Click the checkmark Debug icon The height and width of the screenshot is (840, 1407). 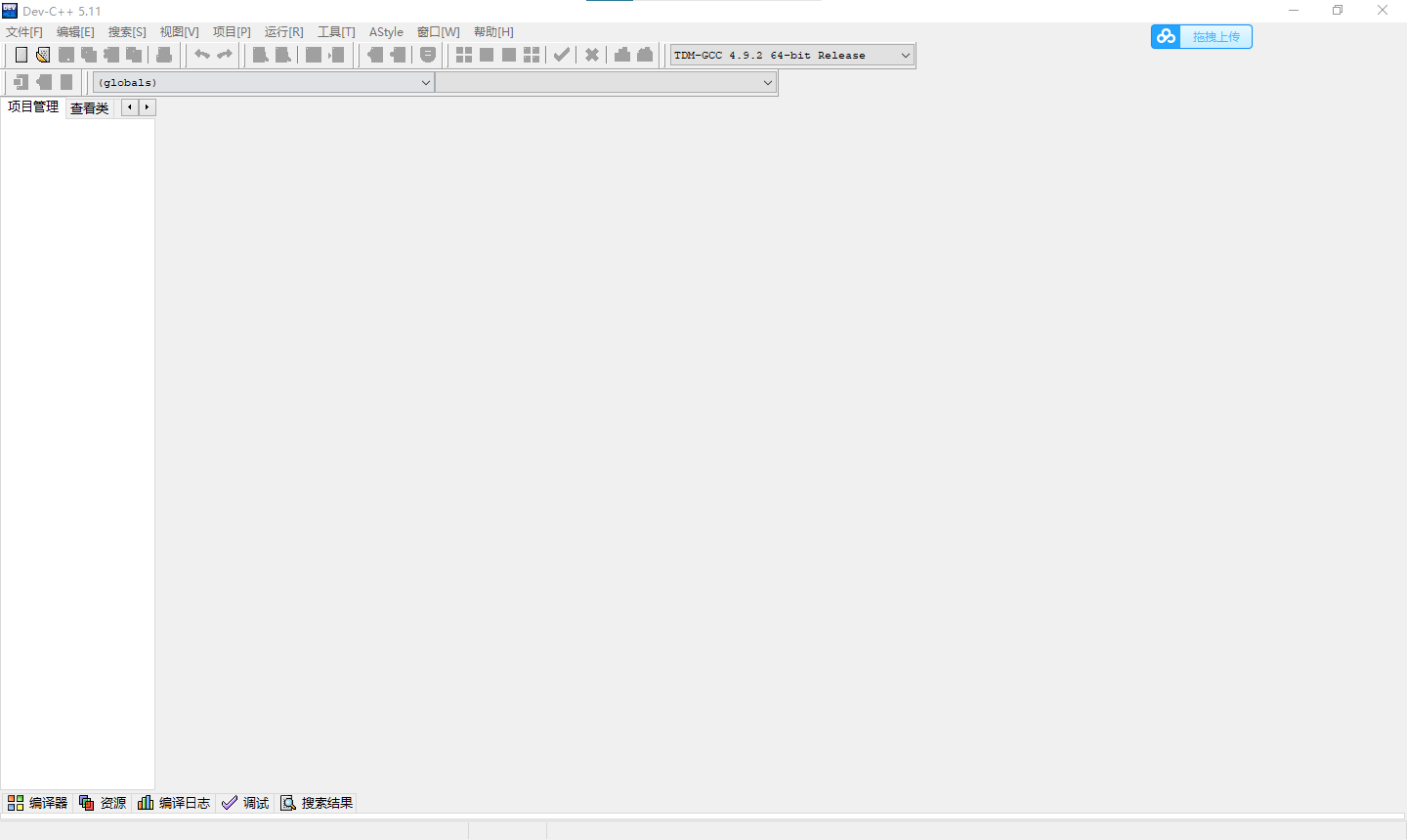(x=562, y=55)
